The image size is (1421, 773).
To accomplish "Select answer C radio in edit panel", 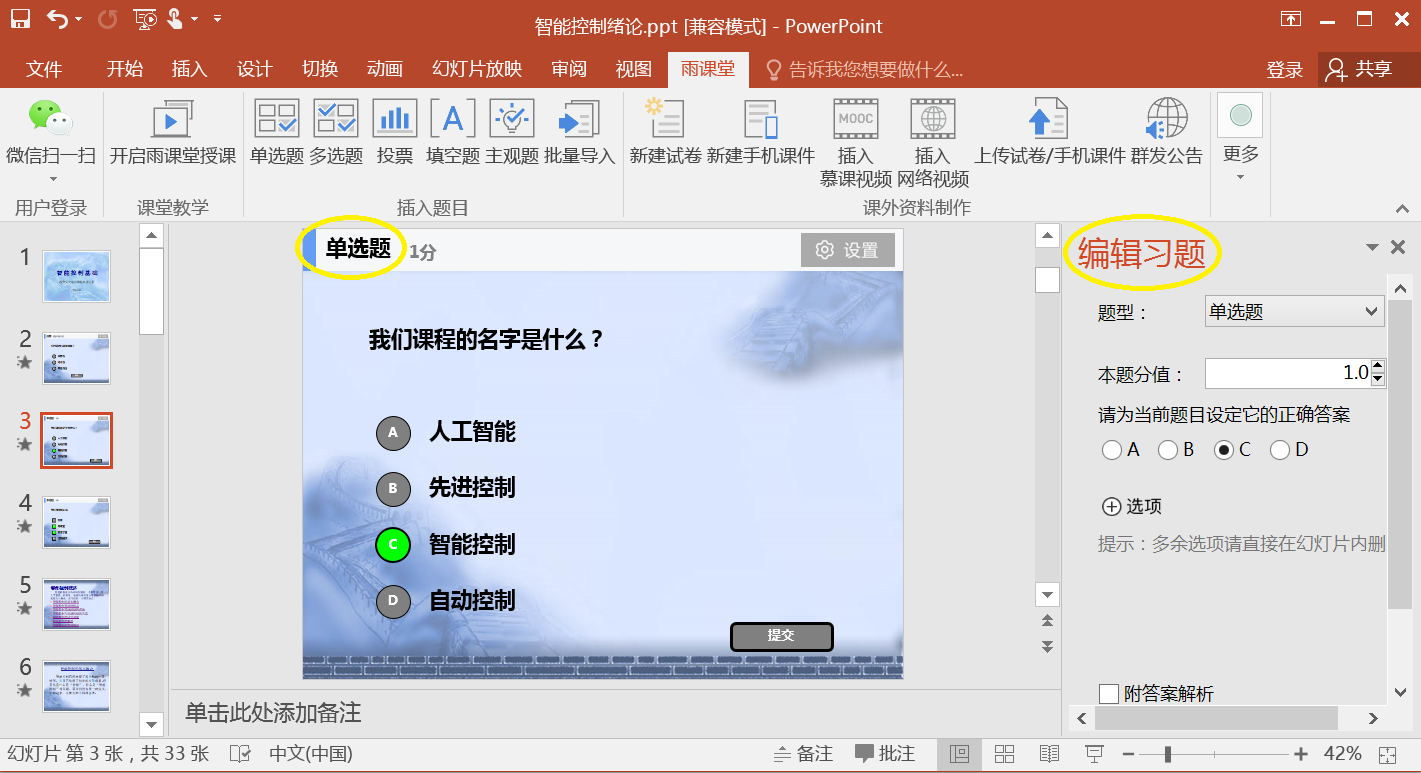I will 1223,450.
